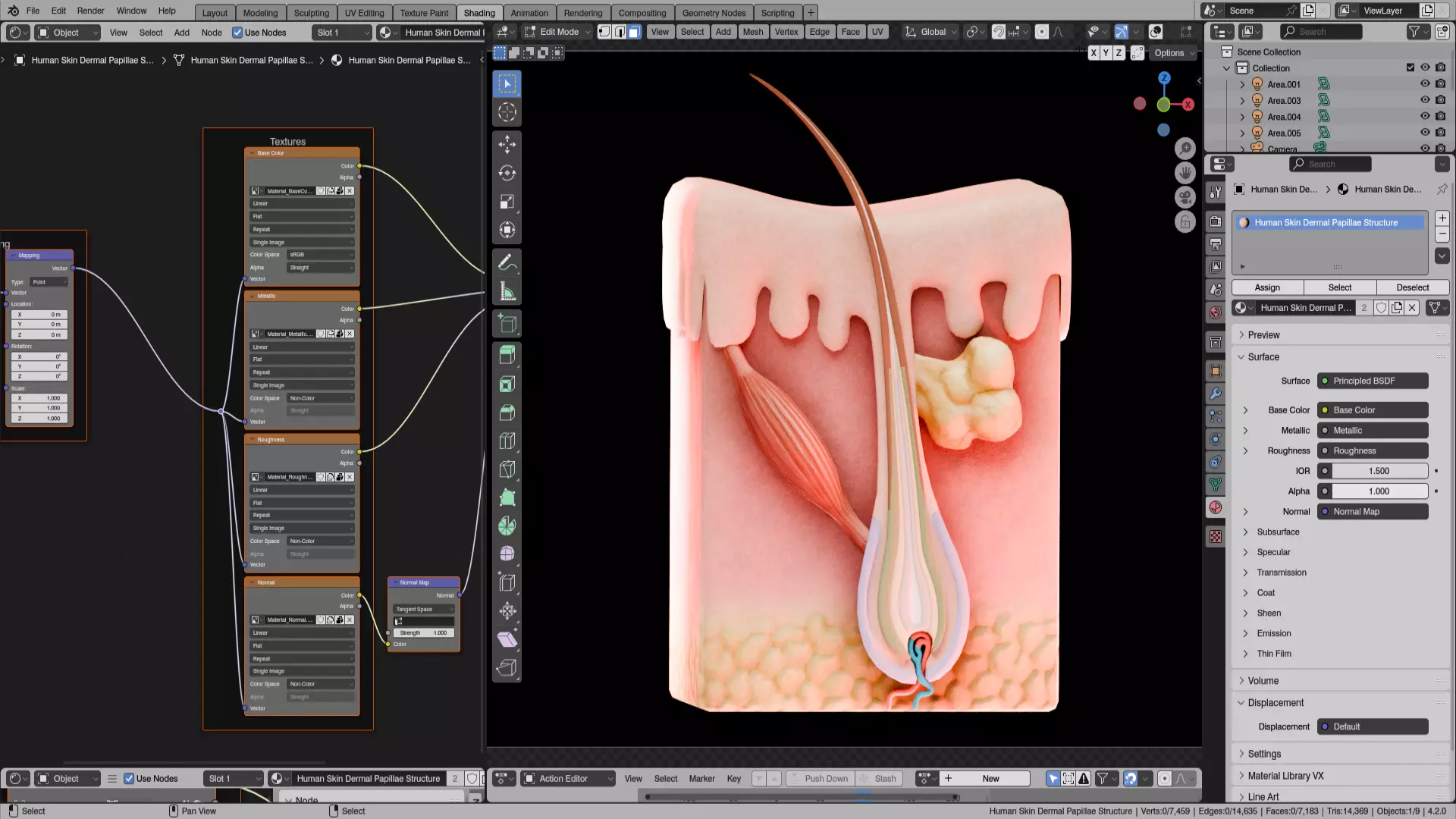
Task: Open the Render properties tab icon
Action: pos(1216,221)
